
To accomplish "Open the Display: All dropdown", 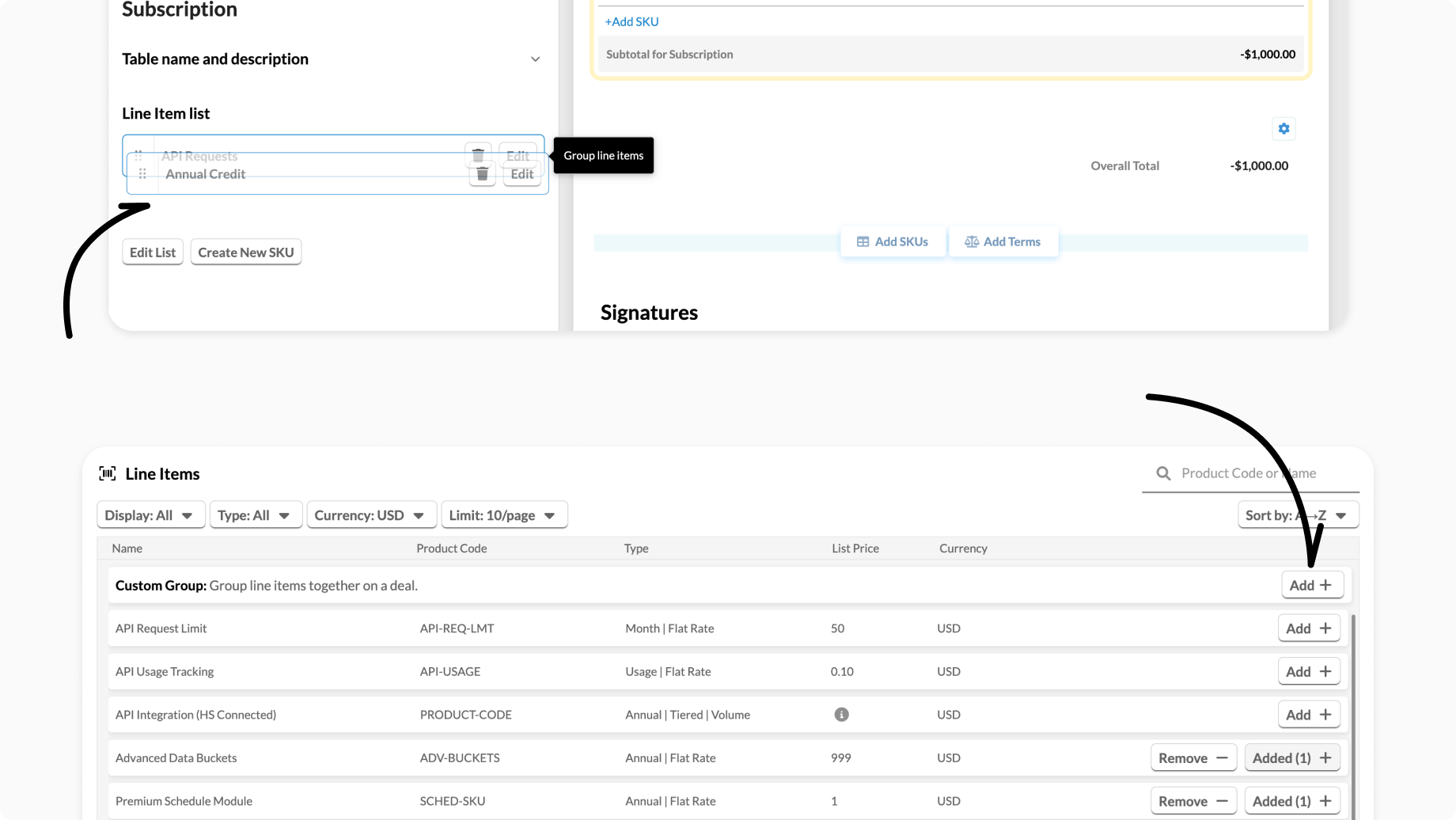I will tap(150, 515).
